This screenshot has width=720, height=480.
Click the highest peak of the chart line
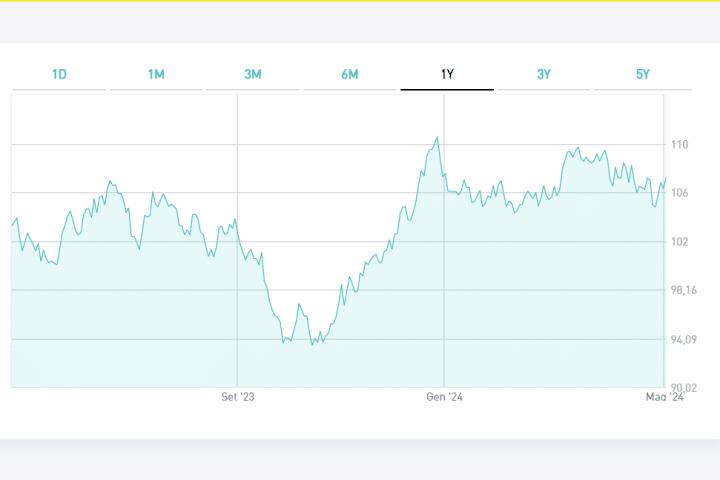pyautogui.click(x=437, y=137)
